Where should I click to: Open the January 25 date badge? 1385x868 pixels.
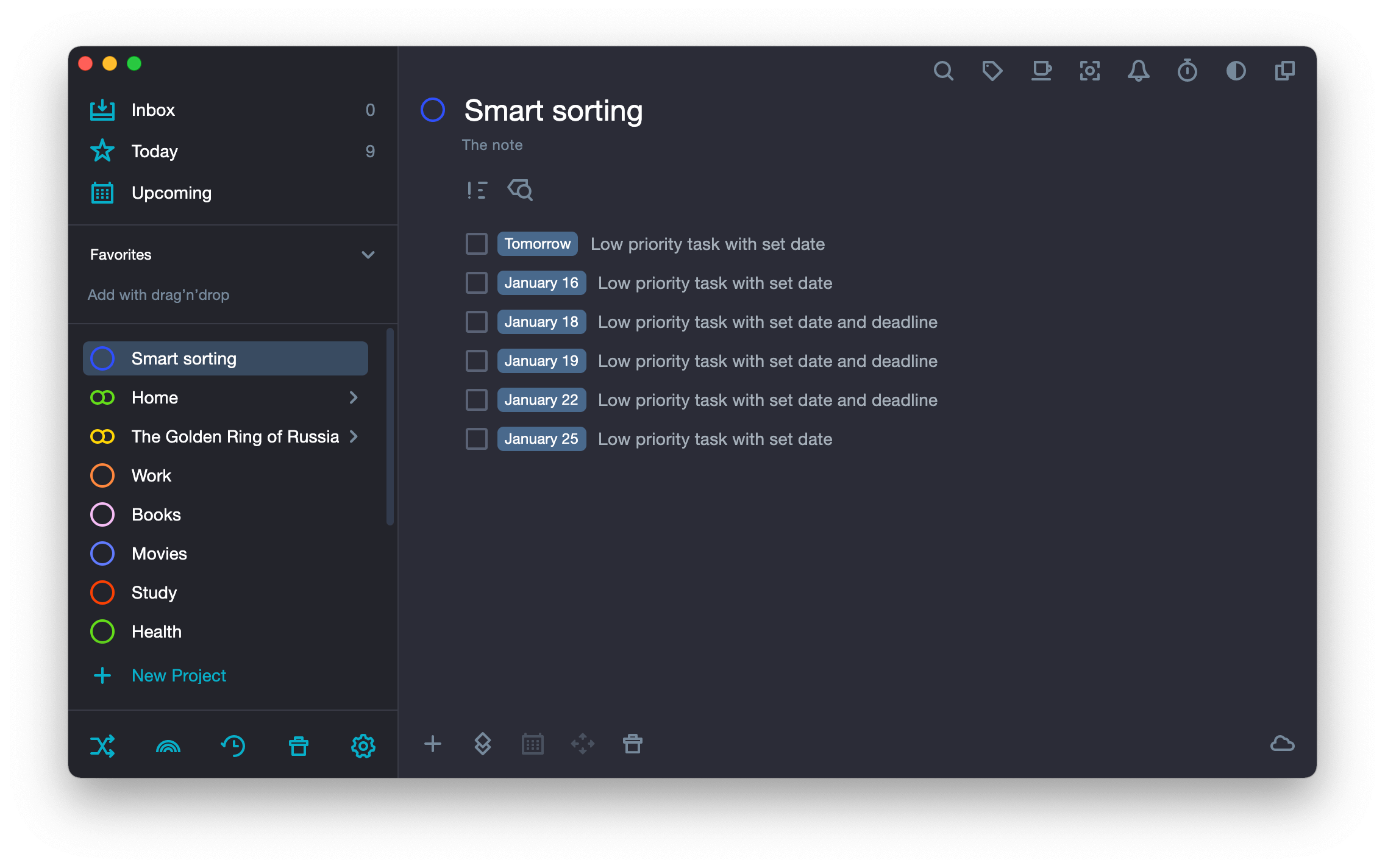tap(541, 439)
